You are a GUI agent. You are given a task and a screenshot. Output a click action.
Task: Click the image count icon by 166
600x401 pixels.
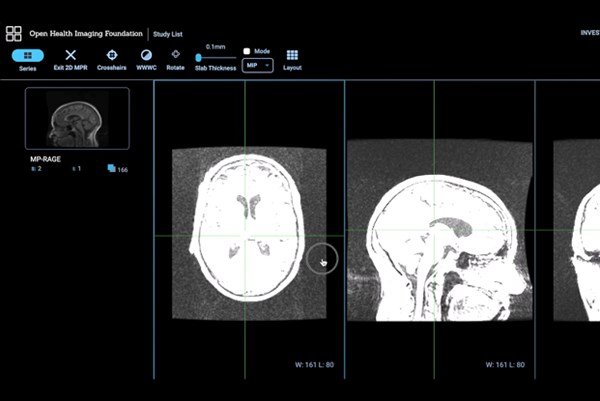pos(111,169)
